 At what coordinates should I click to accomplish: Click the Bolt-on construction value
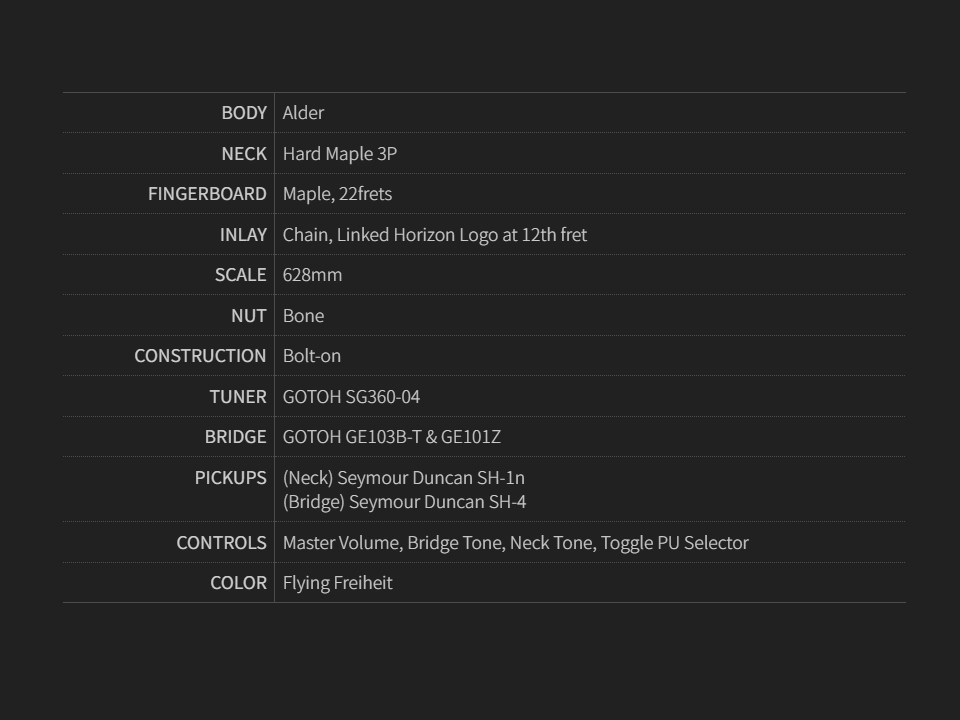[x=312, y=356]
